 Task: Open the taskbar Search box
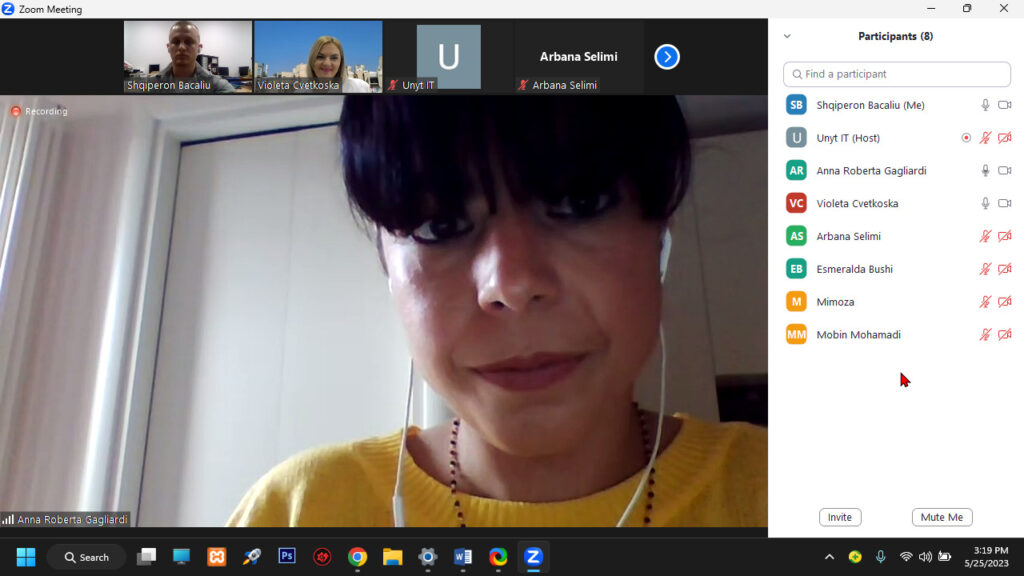pyautogui.click(x=86, y=557)
